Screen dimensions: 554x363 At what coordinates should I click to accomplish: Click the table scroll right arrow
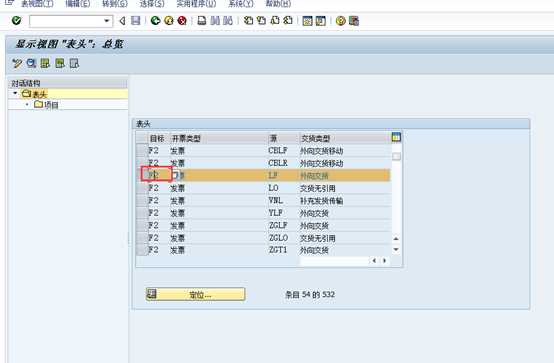click(384, 260)
